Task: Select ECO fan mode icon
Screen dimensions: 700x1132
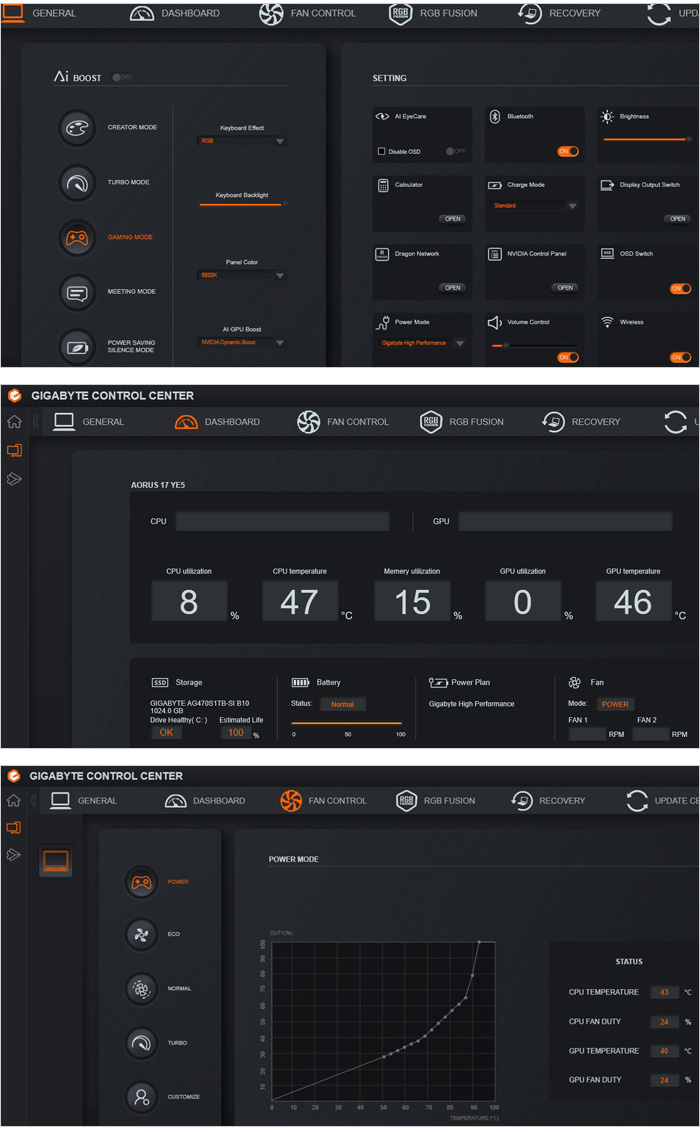Action: tap(141, 935)
